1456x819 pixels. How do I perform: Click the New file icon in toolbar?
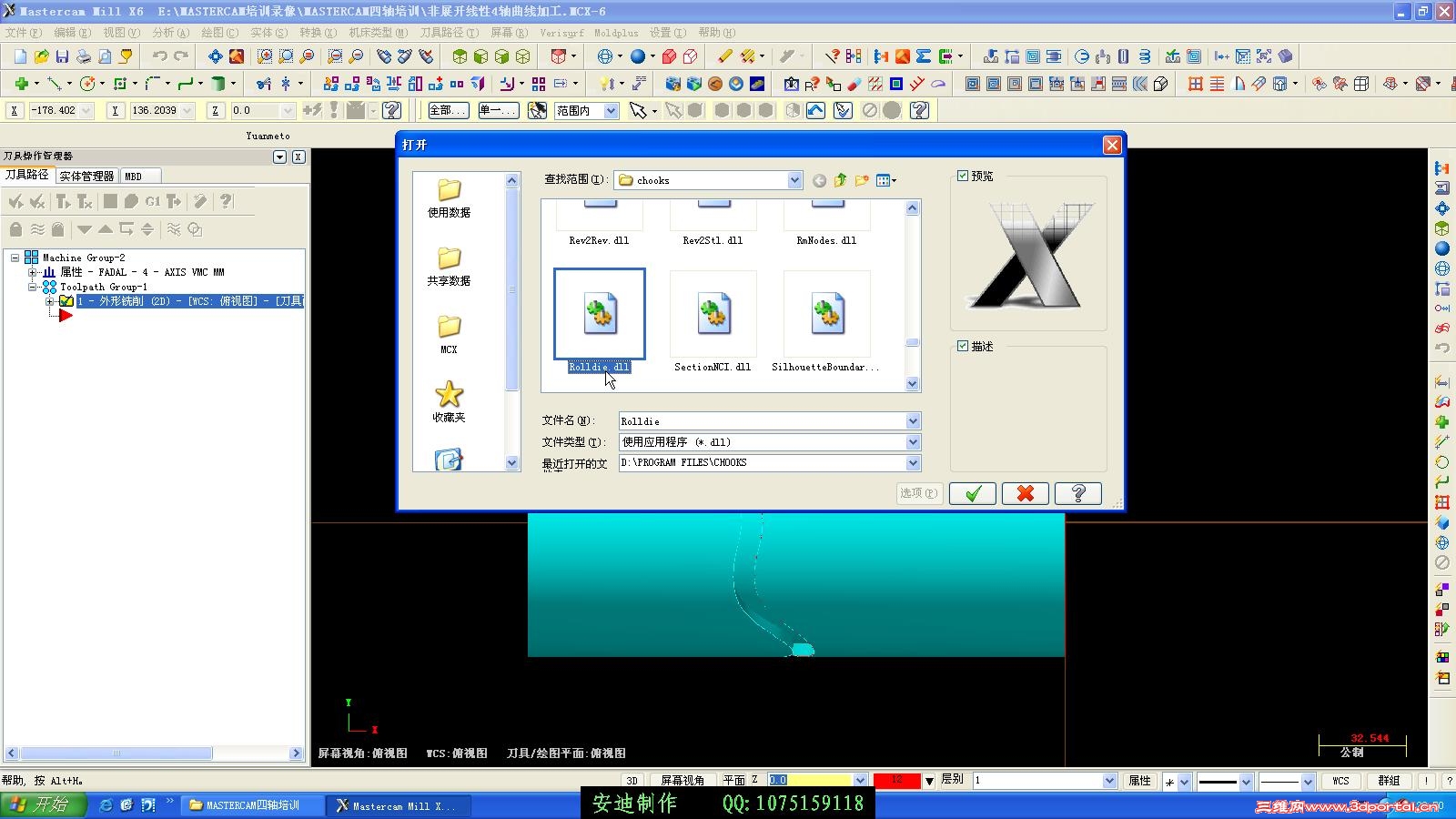(x=20, y=56)
